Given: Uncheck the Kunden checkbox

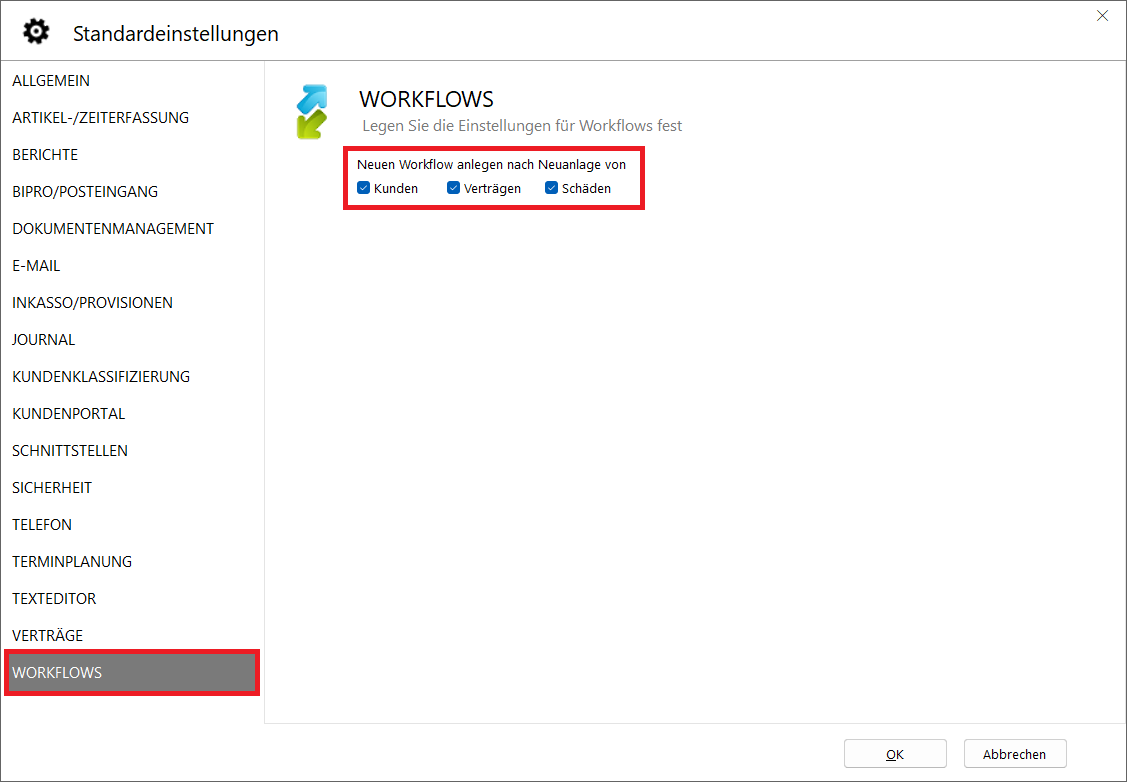Looking at the screenshot, I should (x=364, y=188).
